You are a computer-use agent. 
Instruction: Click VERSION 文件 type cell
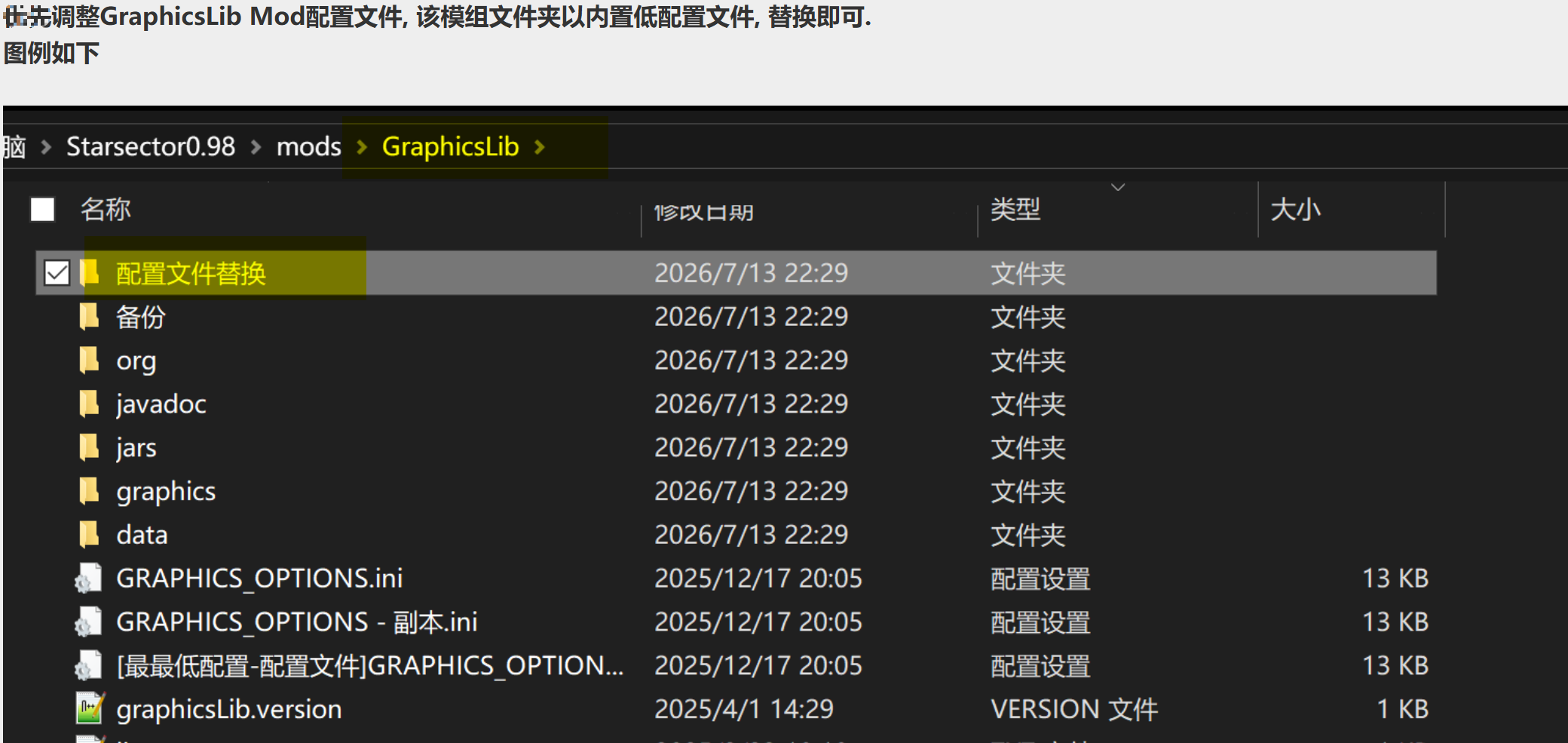coord(1074,709)
